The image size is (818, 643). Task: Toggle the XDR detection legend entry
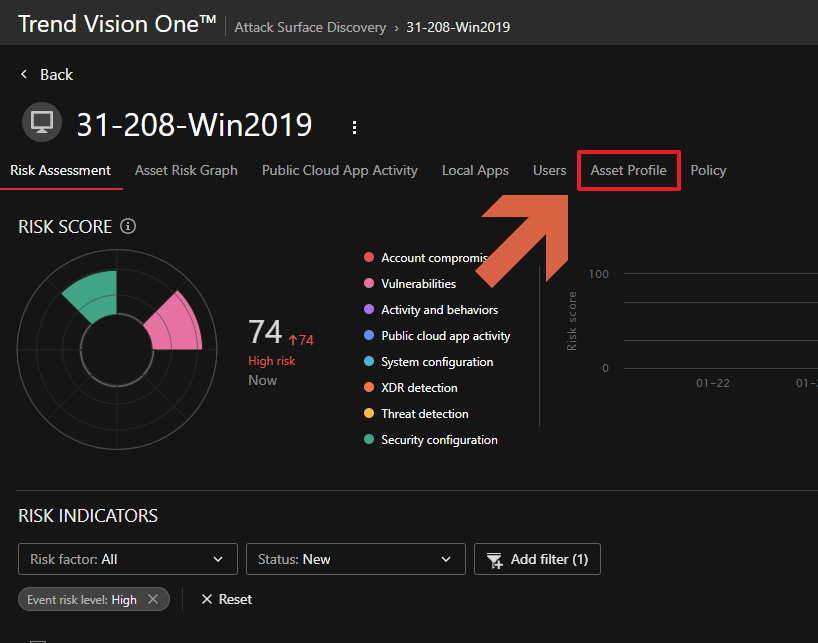(x=419, y=388)
